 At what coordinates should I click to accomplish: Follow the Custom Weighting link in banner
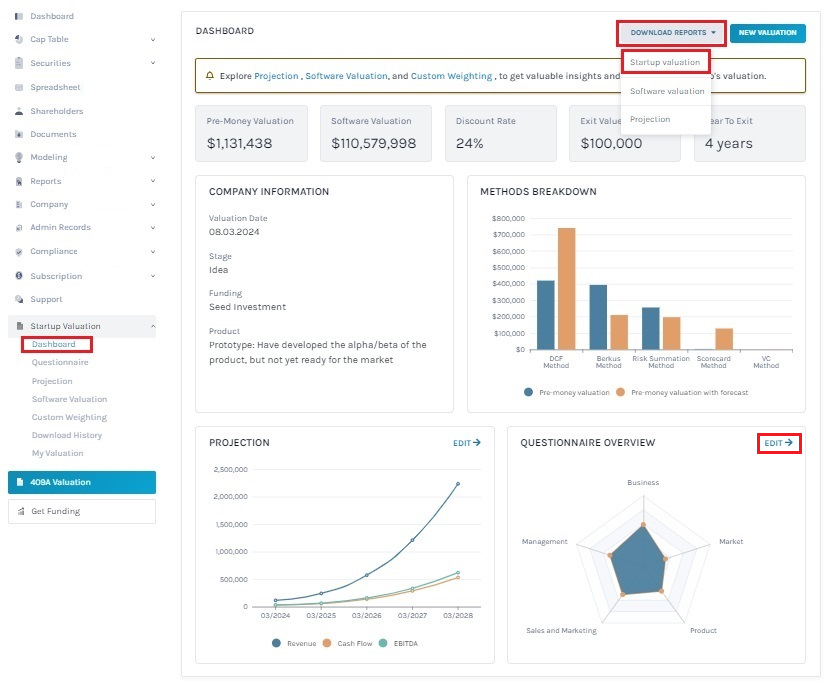click(451, 76)
